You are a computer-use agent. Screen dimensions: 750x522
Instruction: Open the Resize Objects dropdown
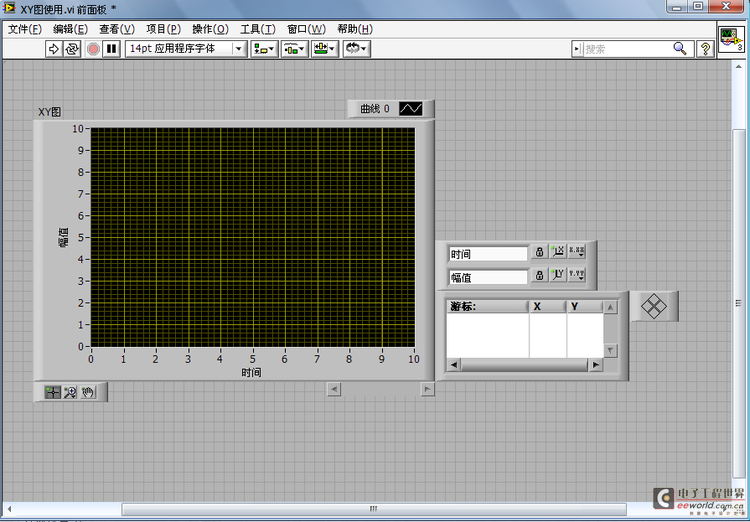325,49
